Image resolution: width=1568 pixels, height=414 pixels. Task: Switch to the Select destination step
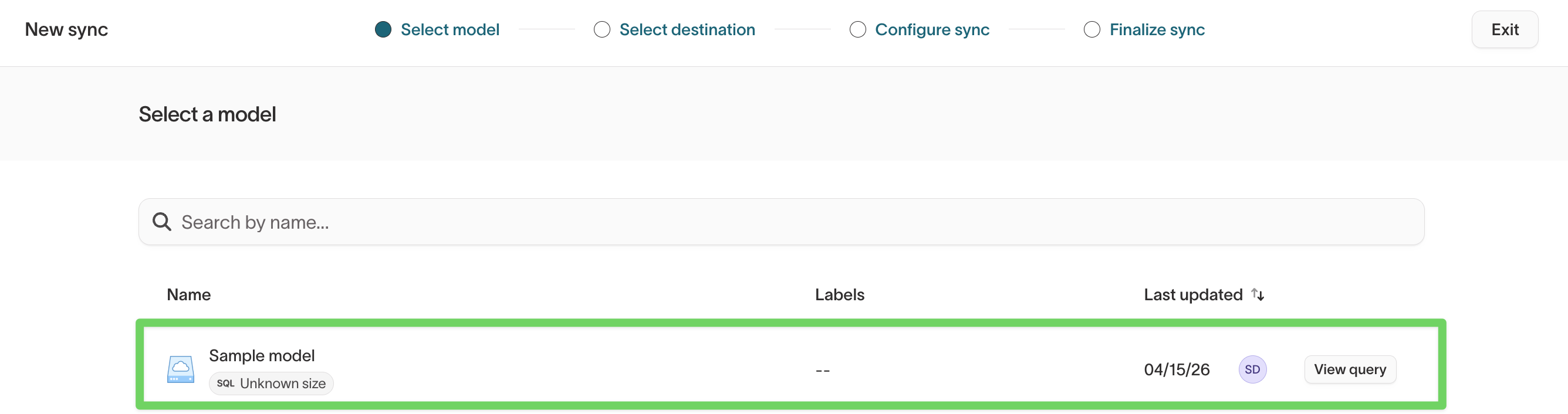pyautogui.click(x=686, y=29)
